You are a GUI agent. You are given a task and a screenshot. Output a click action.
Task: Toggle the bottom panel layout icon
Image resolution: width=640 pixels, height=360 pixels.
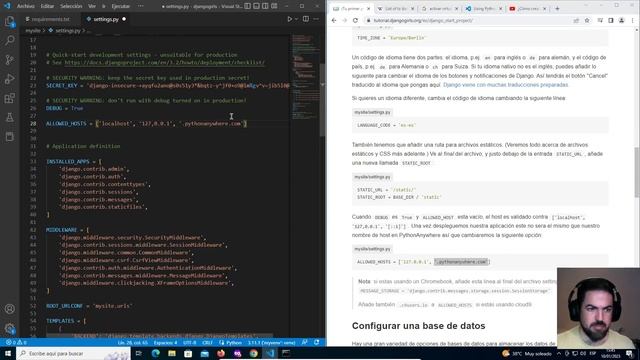tap(256, 6)
